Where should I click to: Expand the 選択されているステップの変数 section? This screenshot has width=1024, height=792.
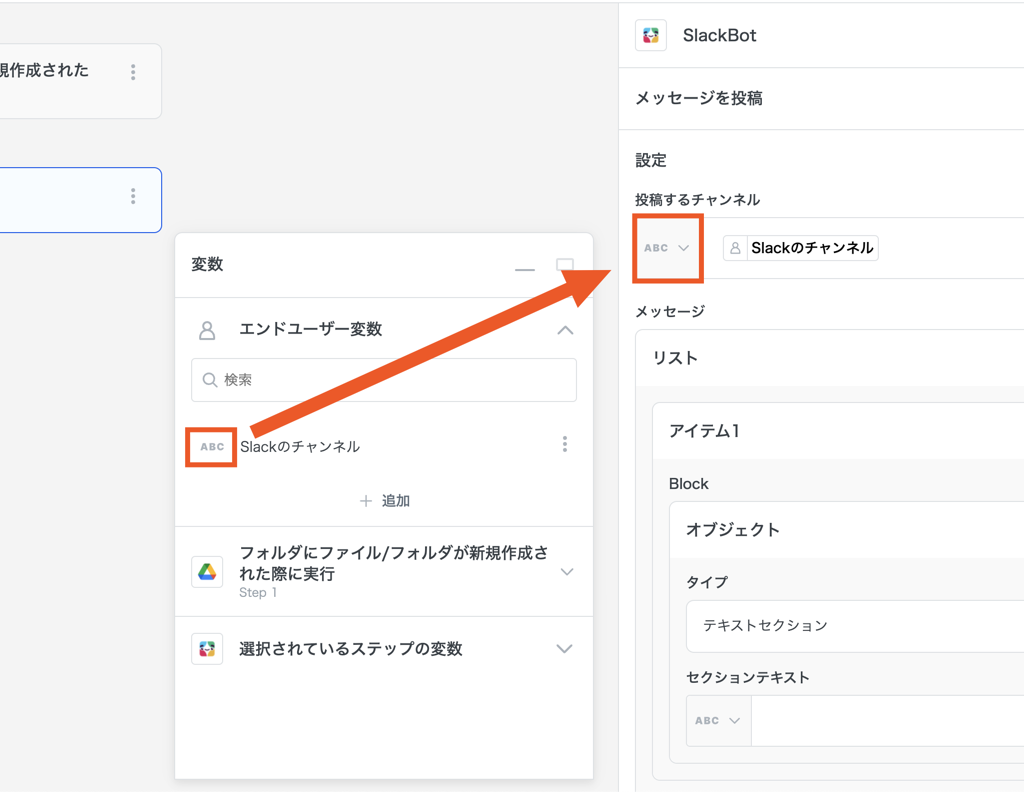[565, 649]
